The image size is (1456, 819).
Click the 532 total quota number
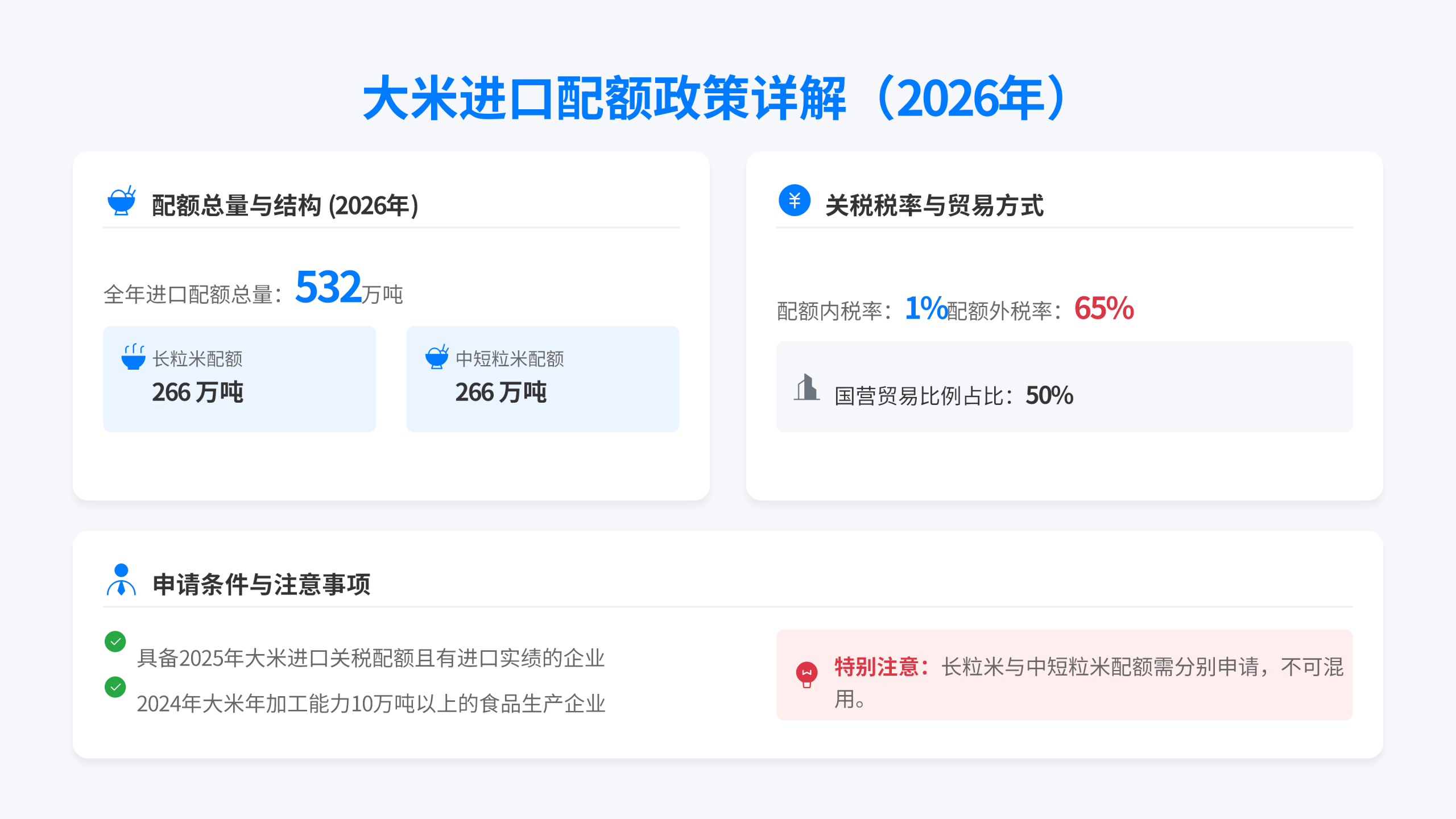329,287
